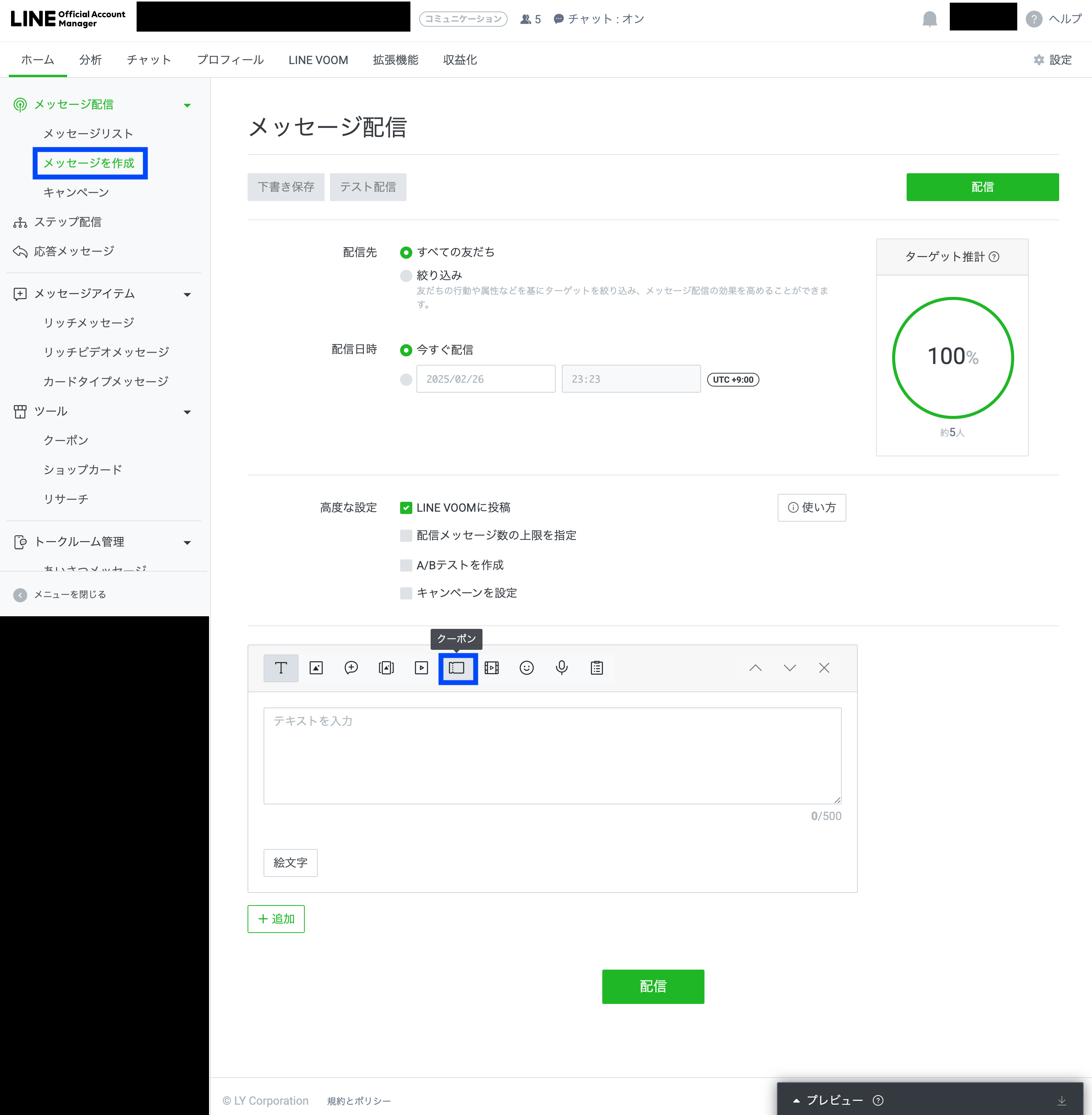The image size is (1092, 1115).
Task: Select the photo message icon
Action: 316,668
